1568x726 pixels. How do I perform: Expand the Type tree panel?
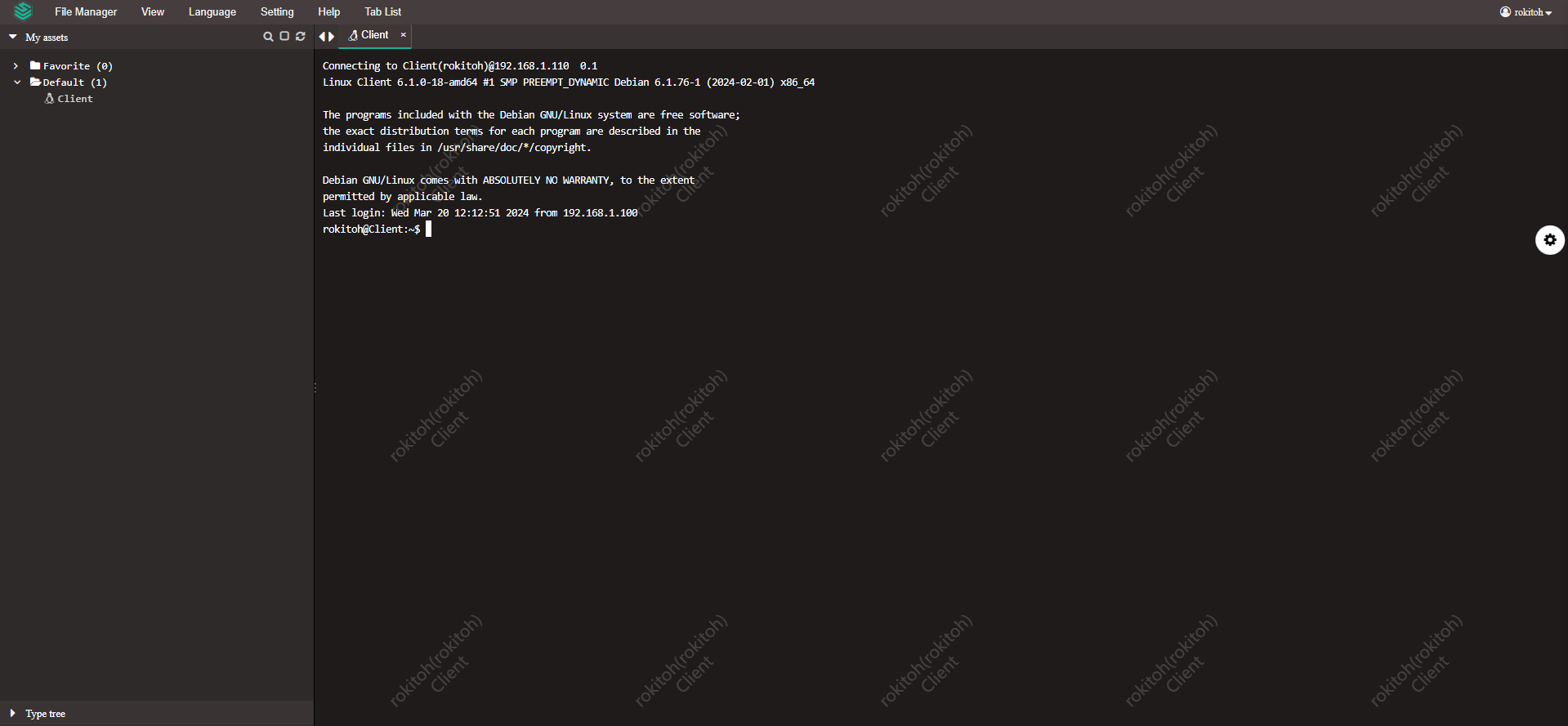pos(13,713)
